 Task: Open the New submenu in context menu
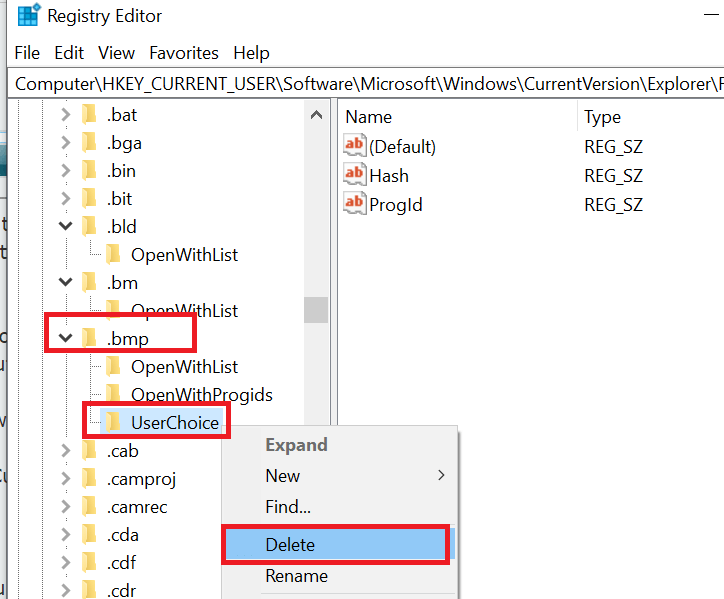click(339, 476)
